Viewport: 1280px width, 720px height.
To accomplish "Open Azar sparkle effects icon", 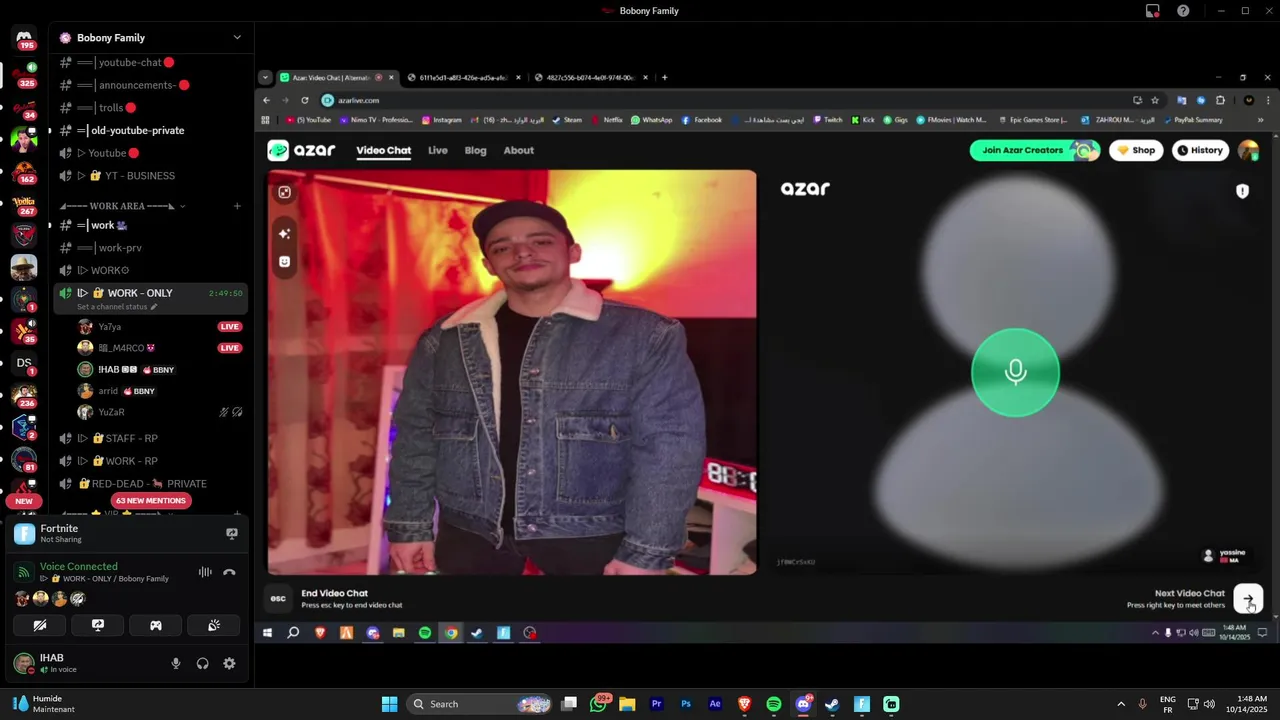I will pos(285,233).
